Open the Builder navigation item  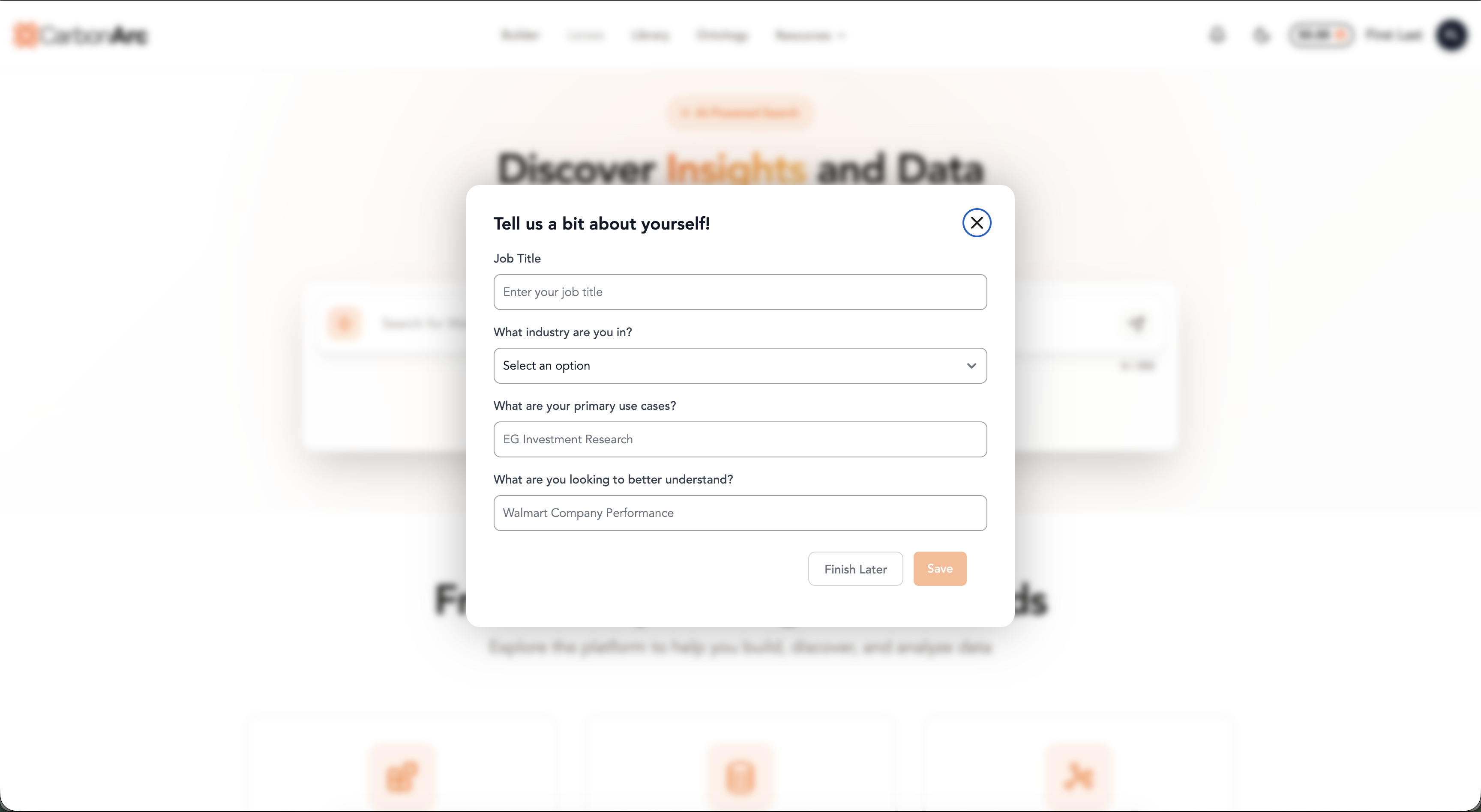point(520,35)
